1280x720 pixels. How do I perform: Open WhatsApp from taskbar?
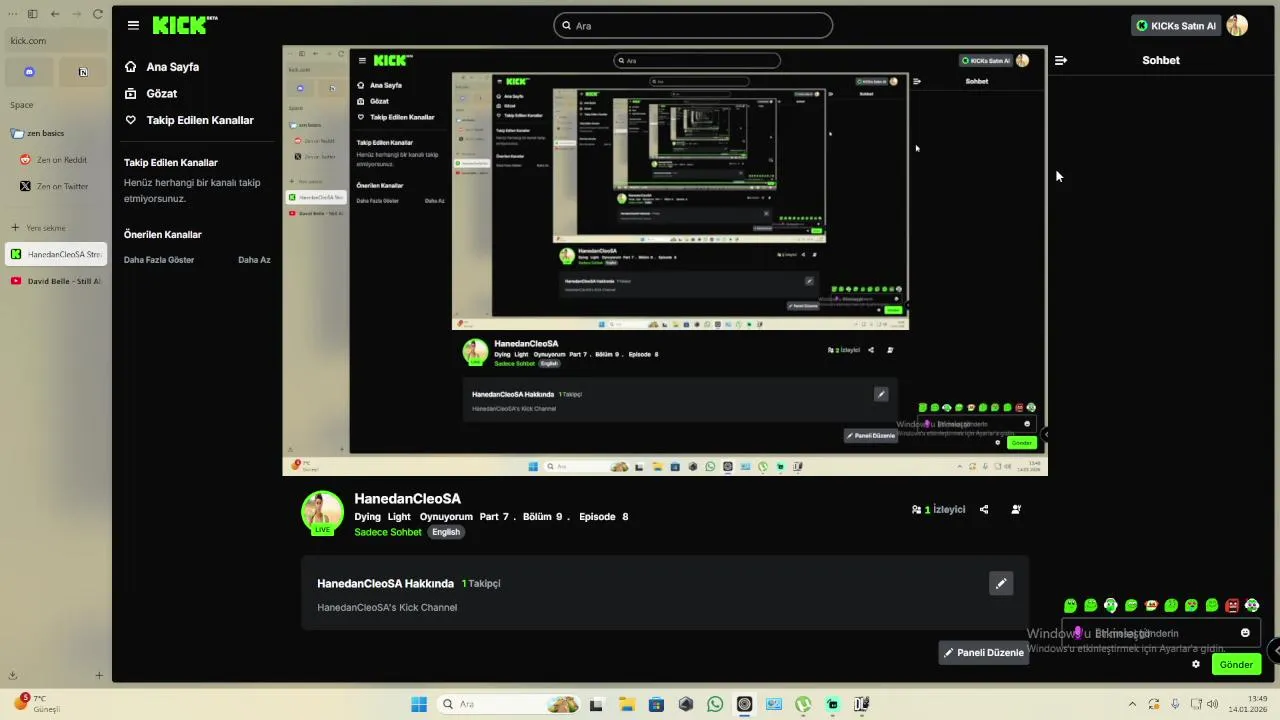click(715, 704)
